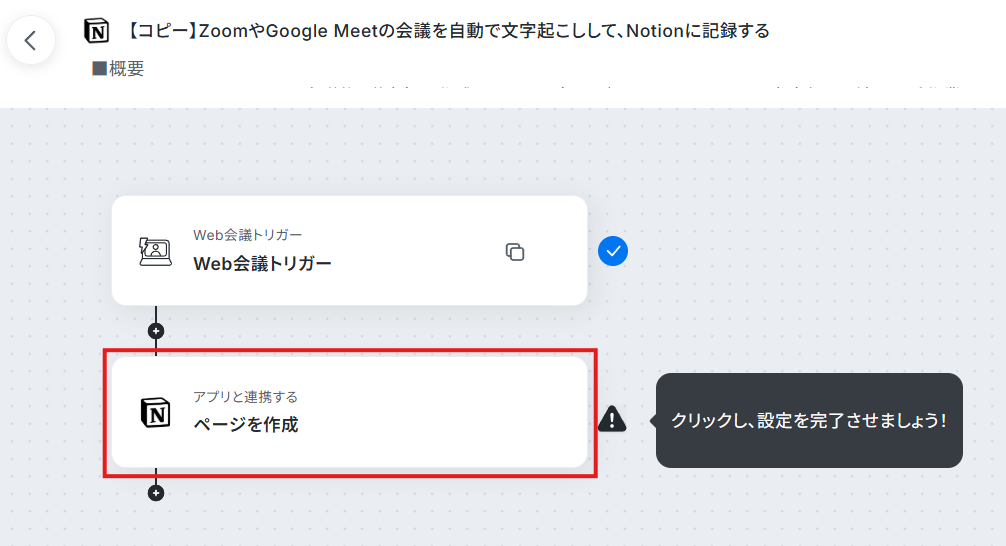Add a step below Web会議トリガー using the plus node

156,331
